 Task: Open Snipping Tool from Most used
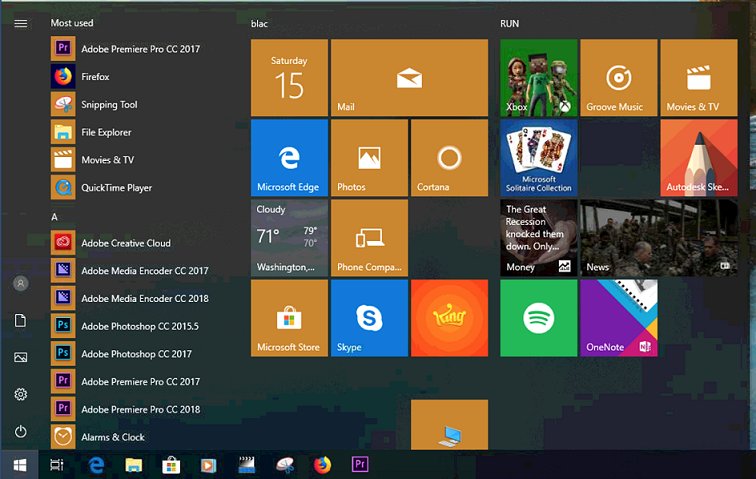(109, 105)
